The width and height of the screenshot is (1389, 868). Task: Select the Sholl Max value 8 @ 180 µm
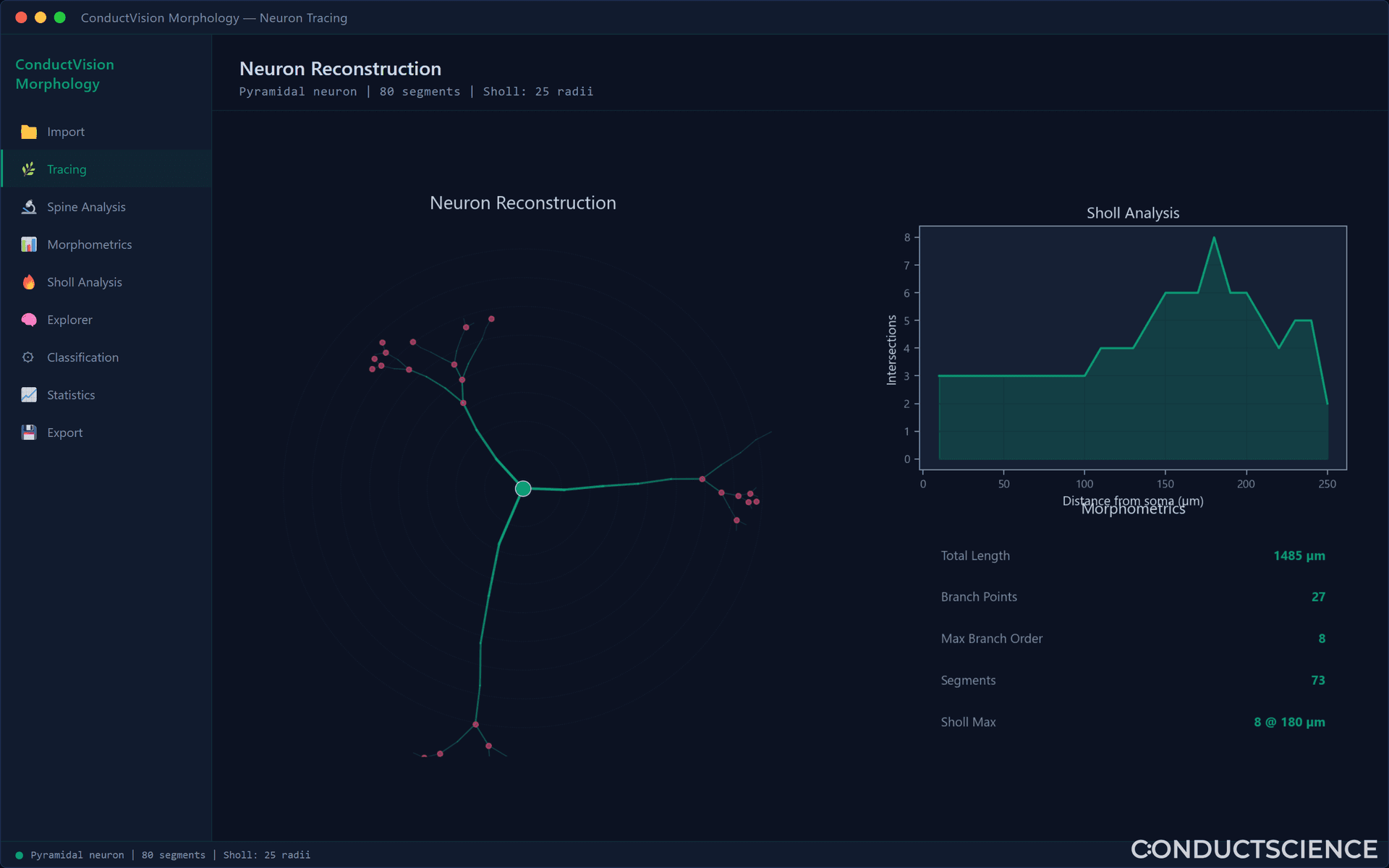click(1289, 722)
